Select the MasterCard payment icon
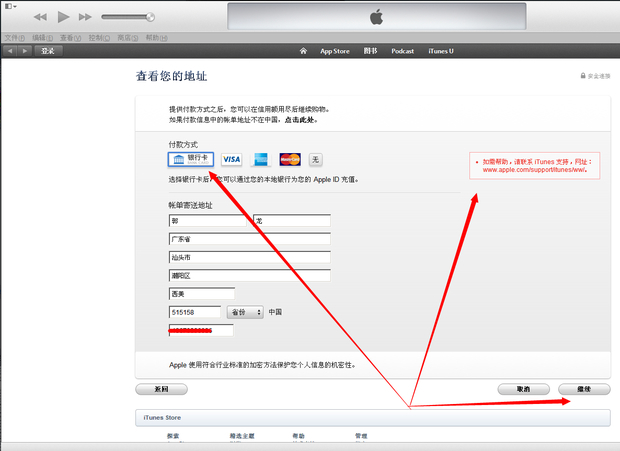 tap(290, 159)
